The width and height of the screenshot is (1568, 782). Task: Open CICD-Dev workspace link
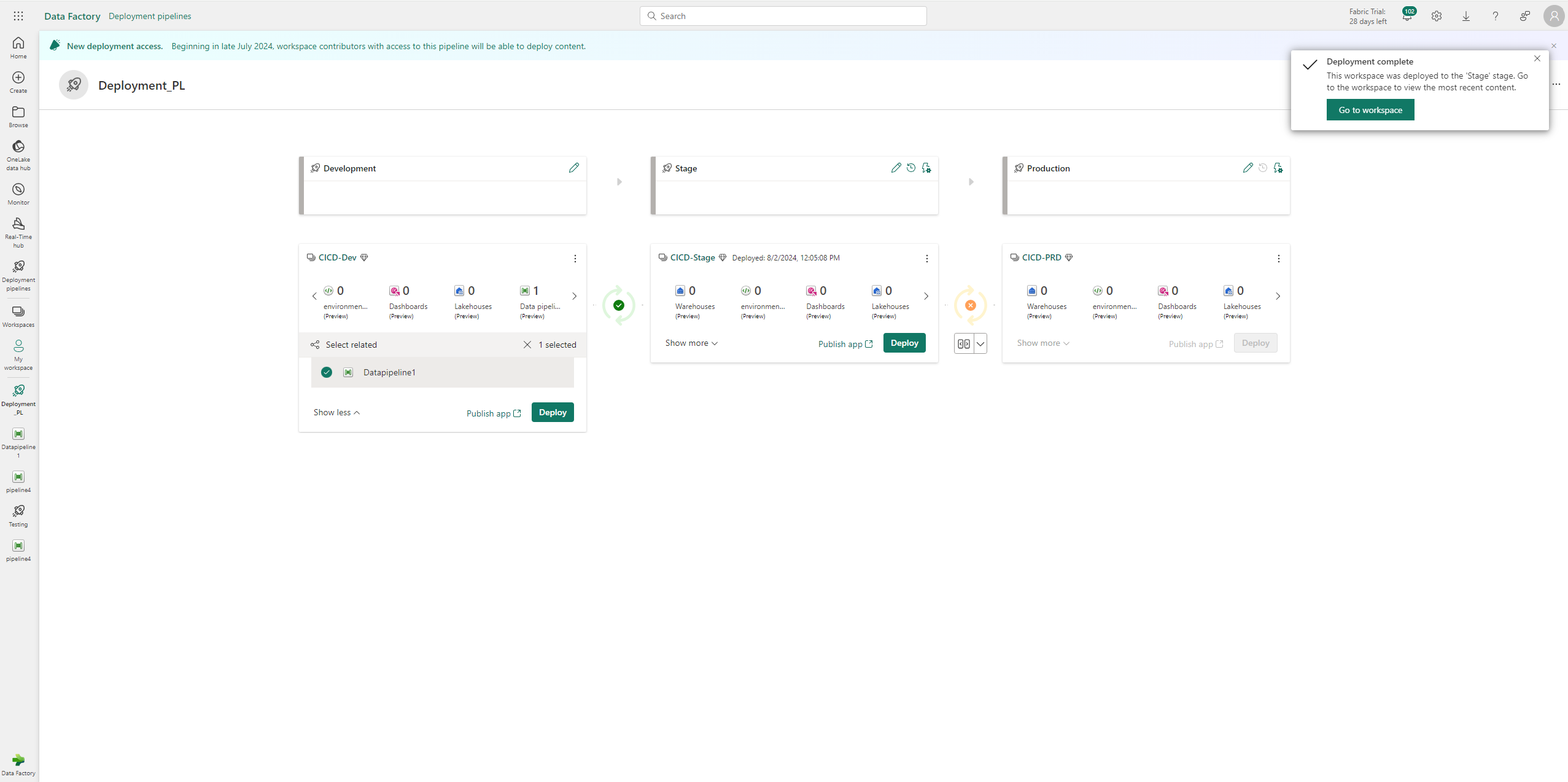337,257
